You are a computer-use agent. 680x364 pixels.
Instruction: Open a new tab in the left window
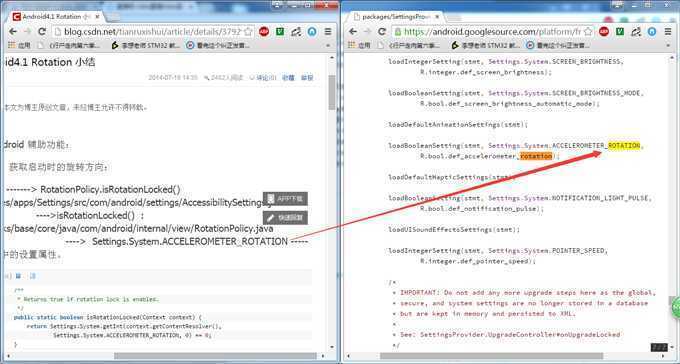pos(114,16)
